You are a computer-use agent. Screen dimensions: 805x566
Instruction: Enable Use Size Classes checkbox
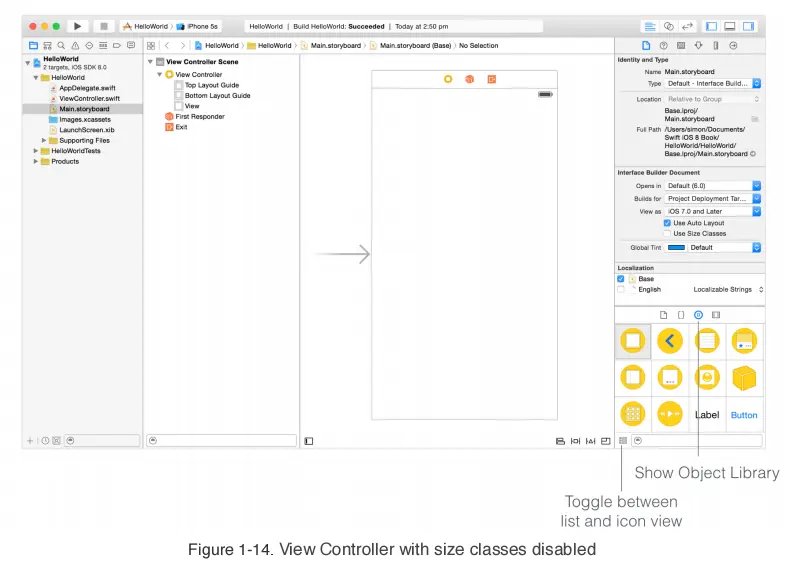pos(667,234)
